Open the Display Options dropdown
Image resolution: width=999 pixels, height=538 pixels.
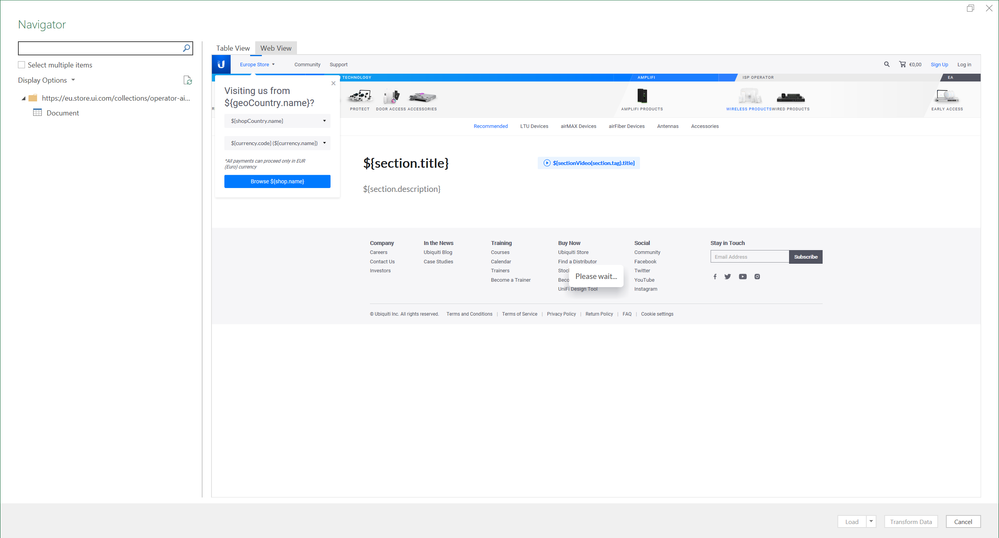[47, 80]
